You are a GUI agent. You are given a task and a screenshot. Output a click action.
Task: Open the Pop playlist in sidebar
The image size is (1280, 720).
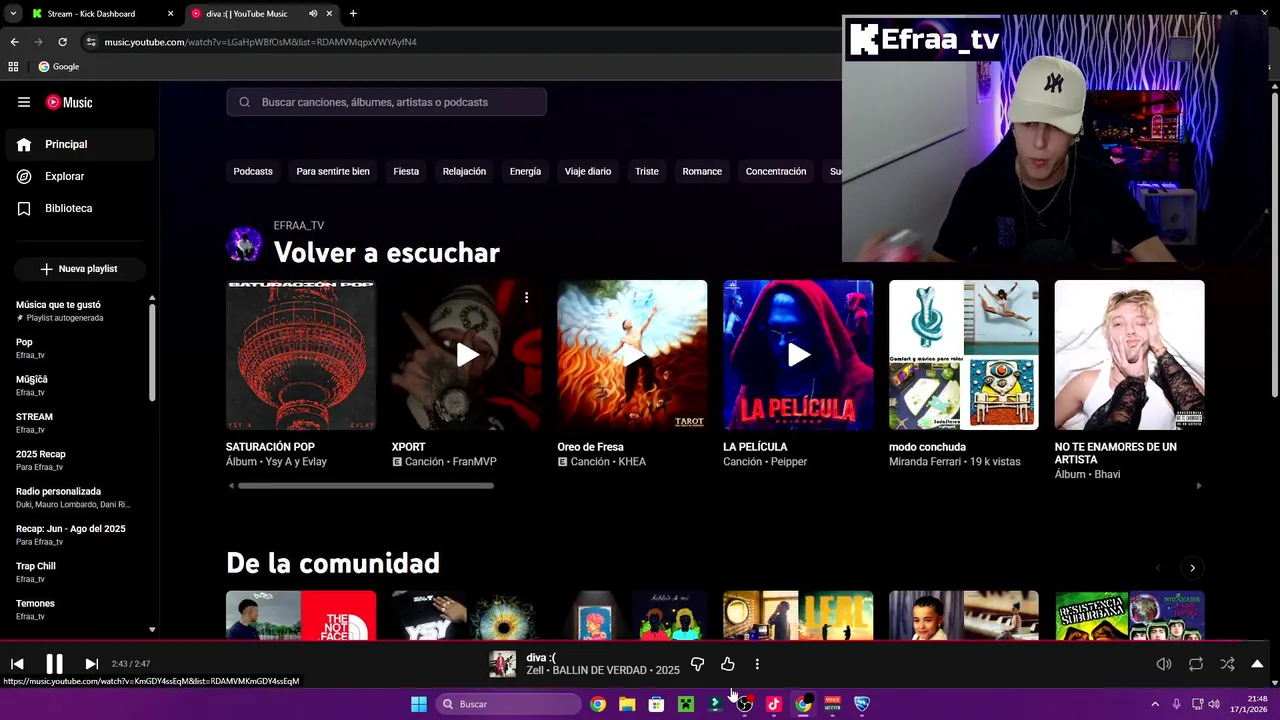[x=76, y=348]
